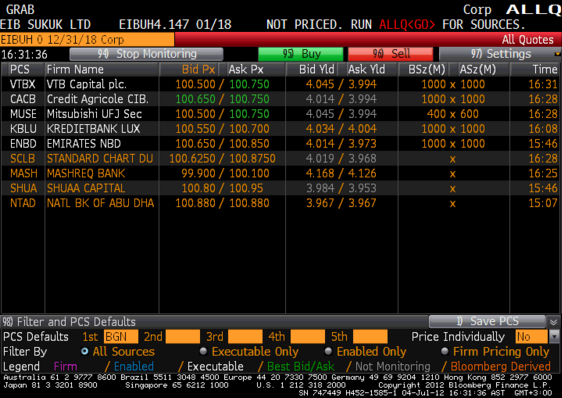Sort by the Bid Px column header
The height and width of the screenshot is (398, 562).
pyautogui.click(x=198, y=69)
